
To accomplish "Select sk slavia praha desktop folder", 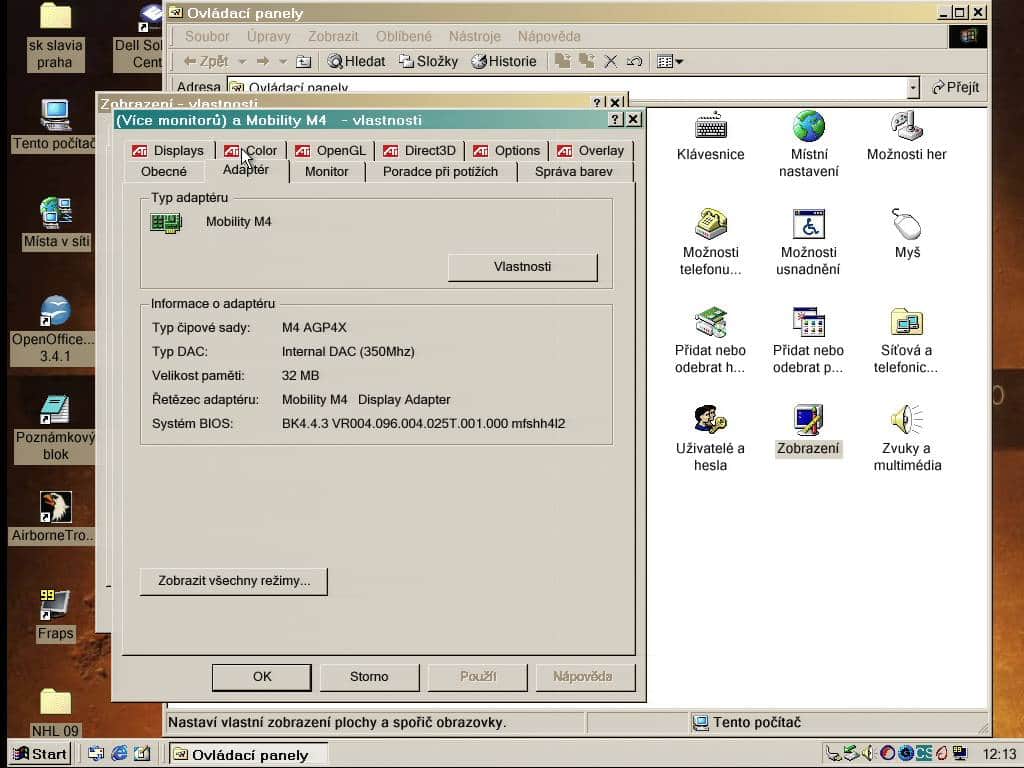I will point(55,36).
